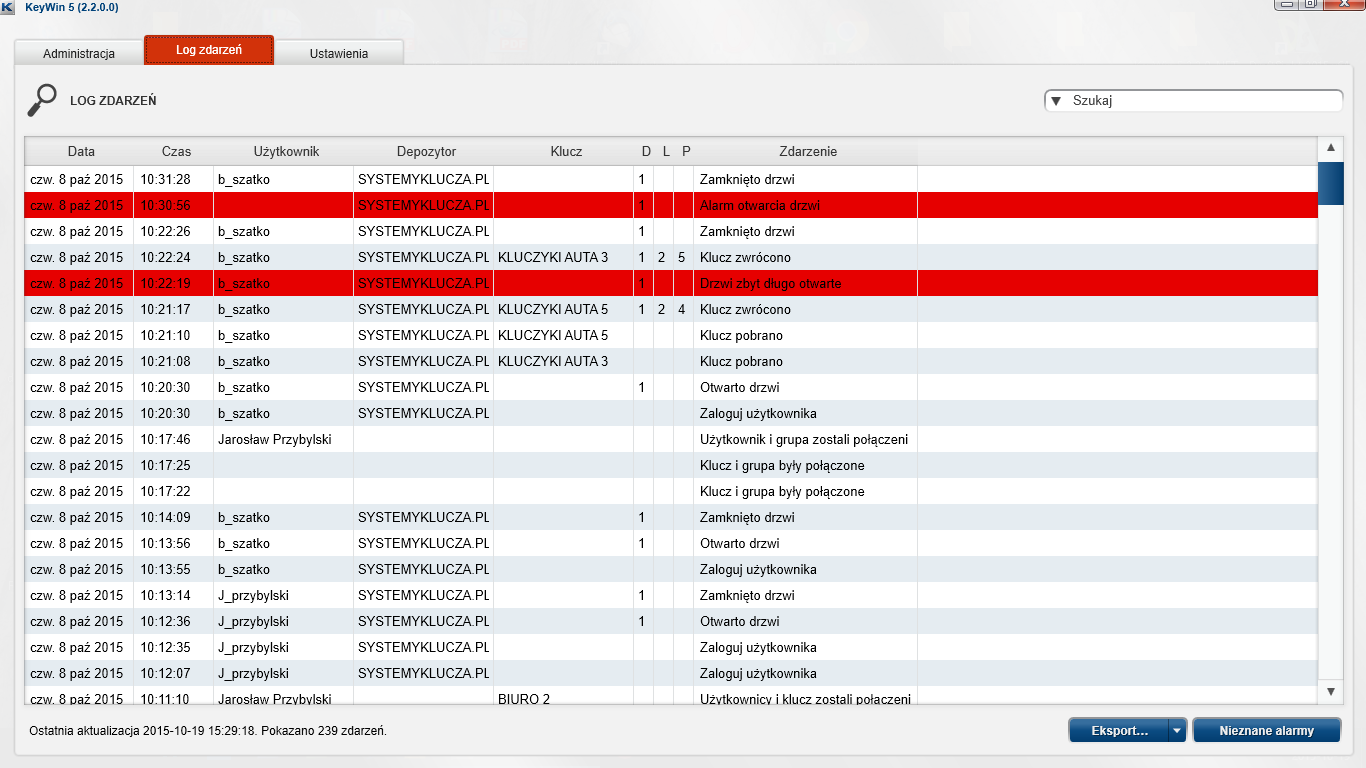
Task: Click the Użytkownik column header
Action: pos(286,152)
